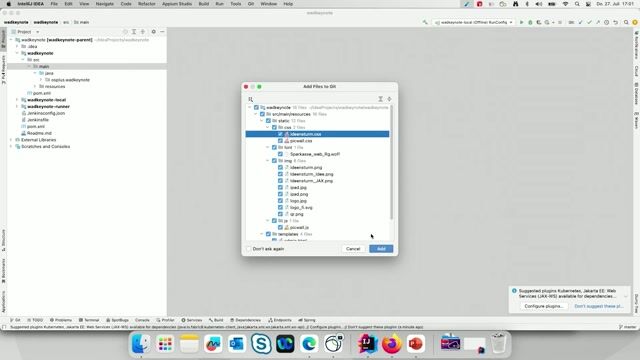640x360 pixels.
Task: Open the Refactor menu
Action: 147,4
